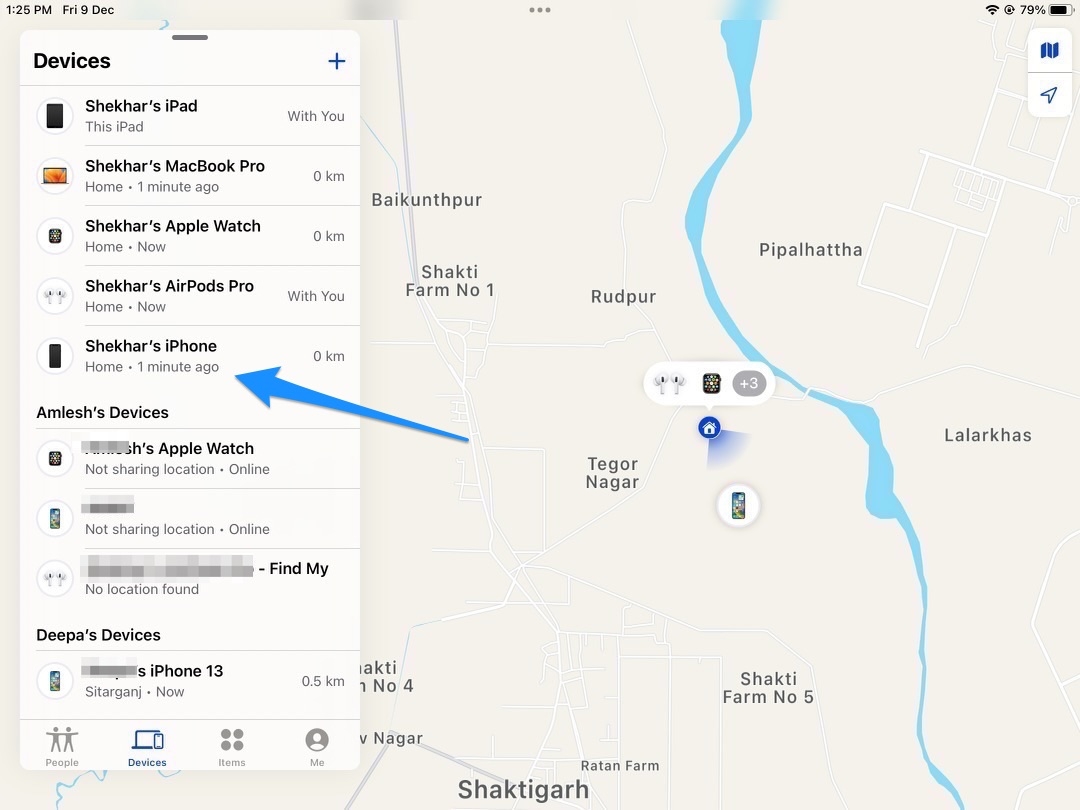The height and width of the screenshot is (810, 1080).
Task: Add a new device with plus icon
Action: pyautogui.click(x=336, y=61)
